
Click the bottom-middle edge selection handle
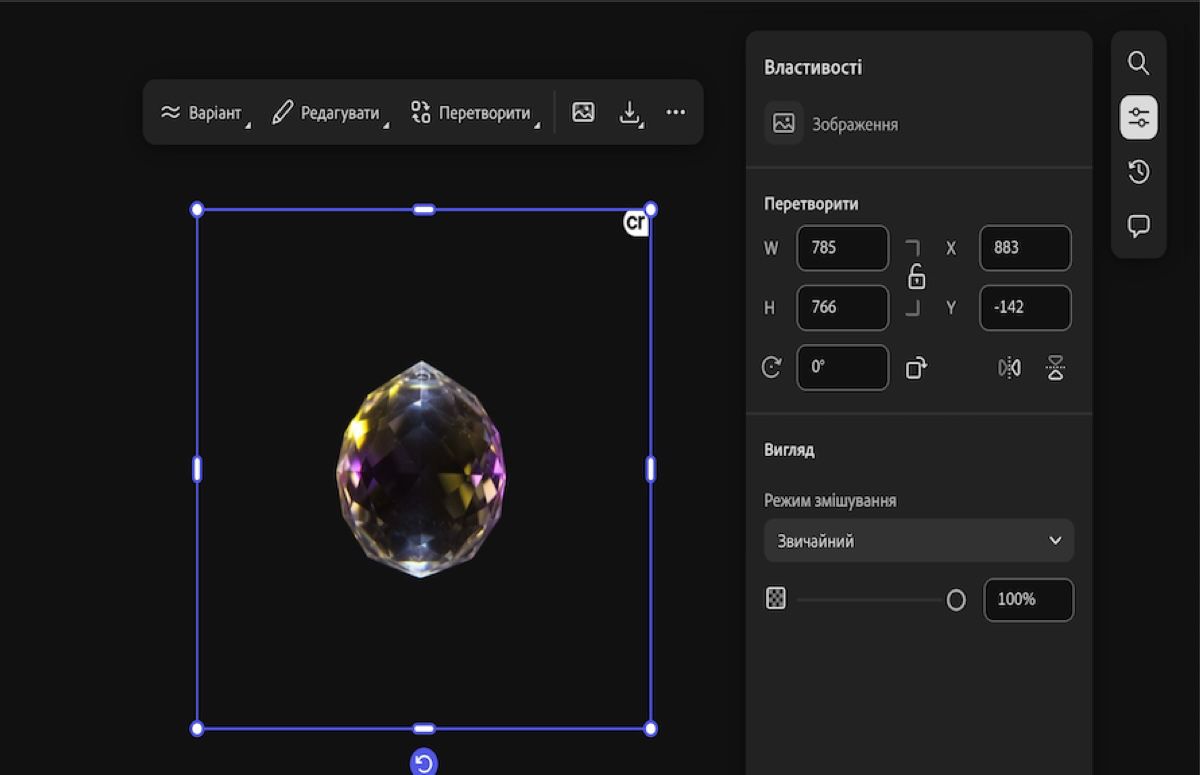(424, 729)
